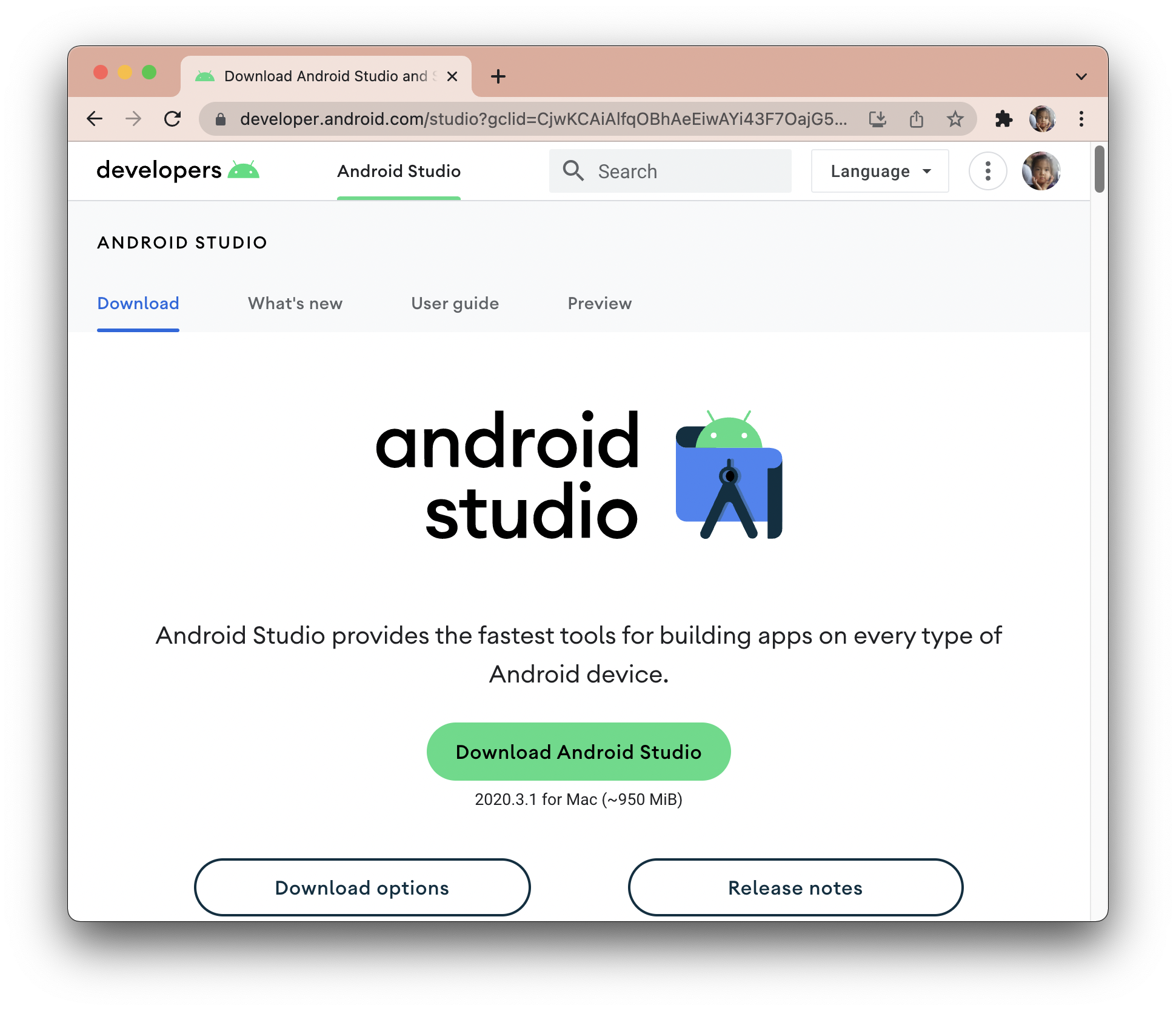1176x1011 pixels.
Task: Open the Extensions puzzle icon
Action: (1003, 119)
